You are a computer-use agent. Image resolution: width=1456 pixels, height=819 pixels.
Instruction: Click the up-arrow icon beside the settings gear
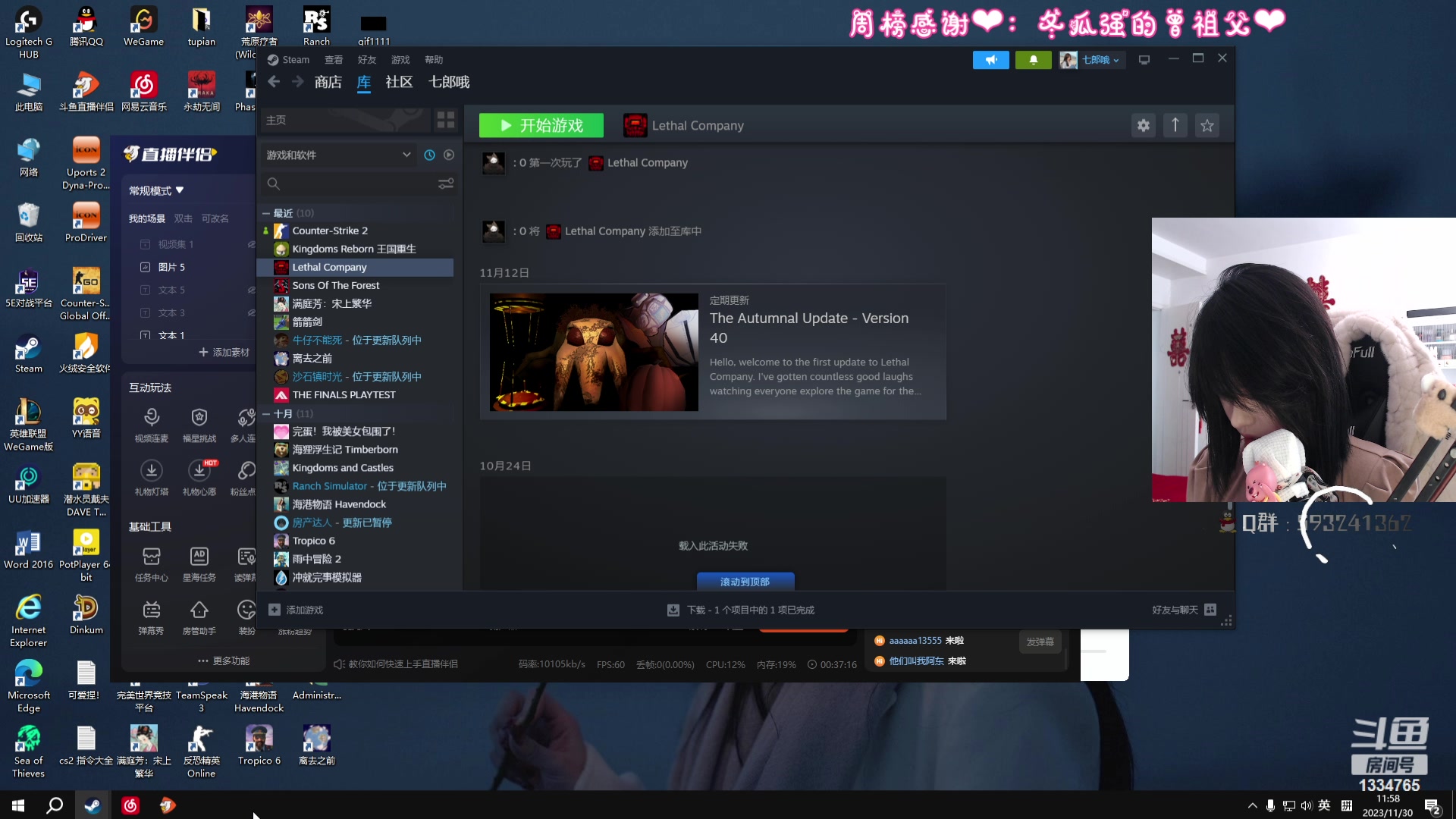click(1175, 126)
